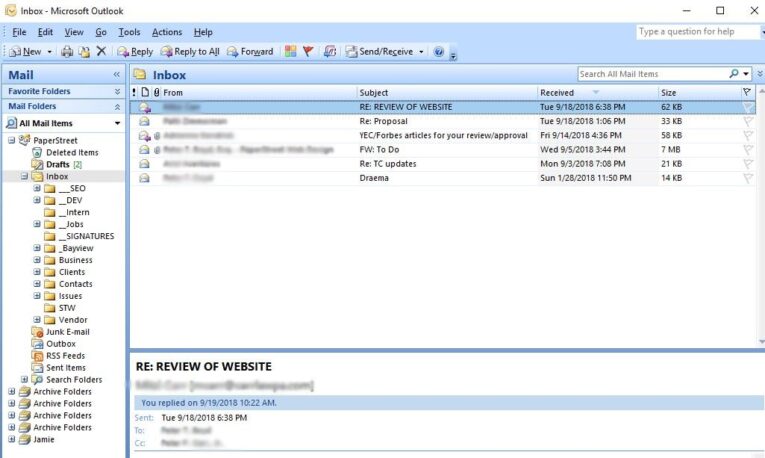Viewport: 765px width, 458px height.
Task: Click the Outbox folder icon
Action: pos(38,344)
